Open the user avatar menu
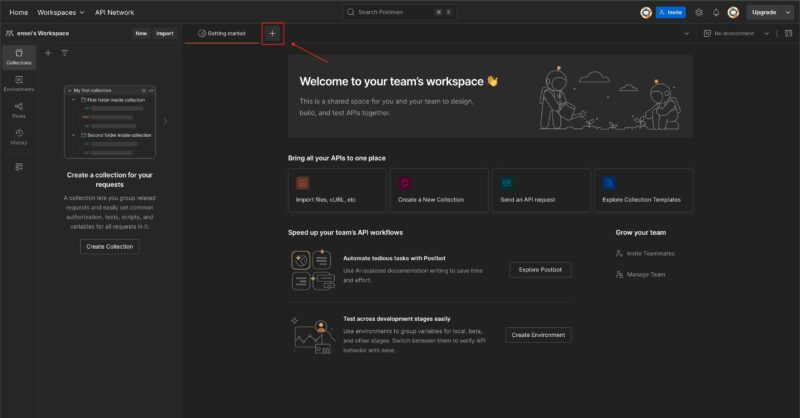 click(733, 12)
